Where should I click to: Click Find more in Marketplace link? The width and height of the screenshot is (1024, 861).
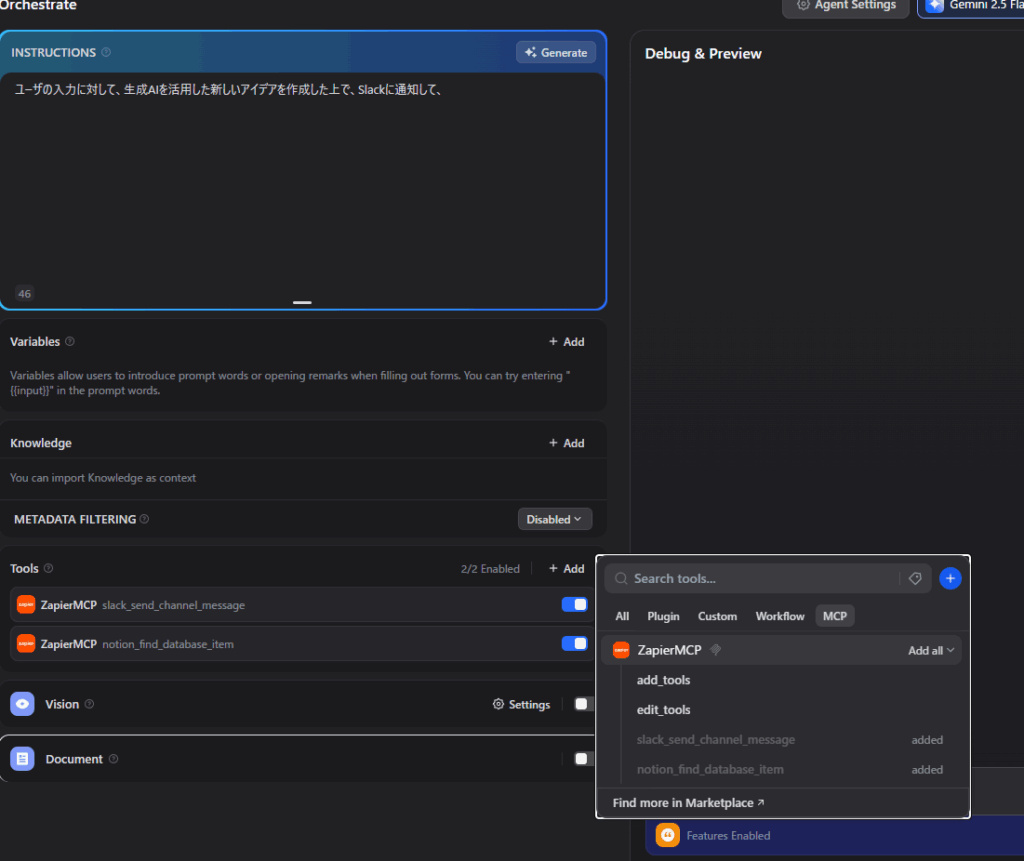[x=688, y=803]
